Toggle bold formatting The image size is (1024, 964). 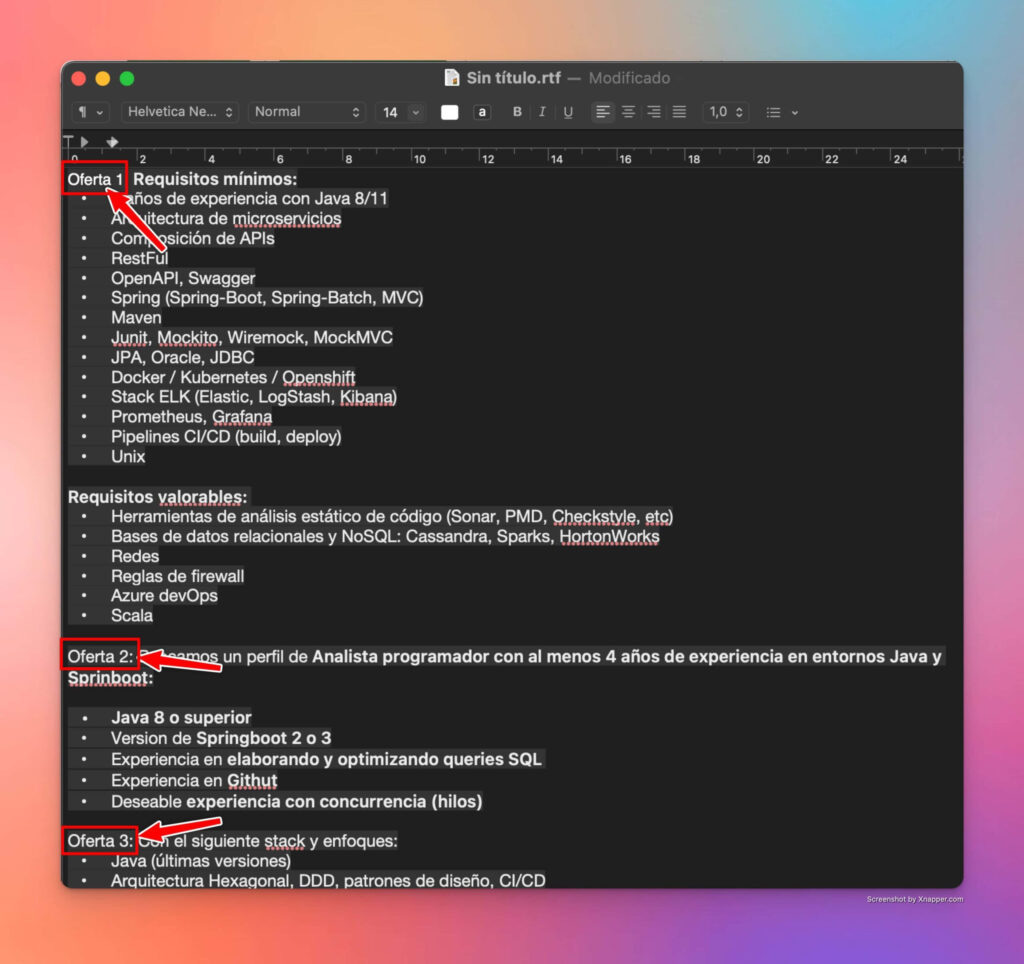[x=517, y=112]
